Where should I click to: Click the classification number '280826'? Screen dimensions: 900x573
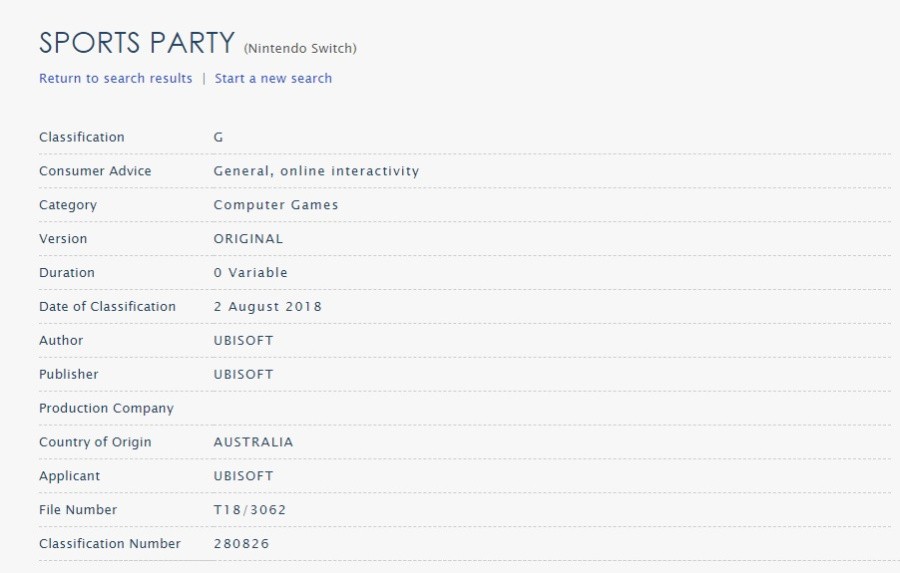[241, 544]
